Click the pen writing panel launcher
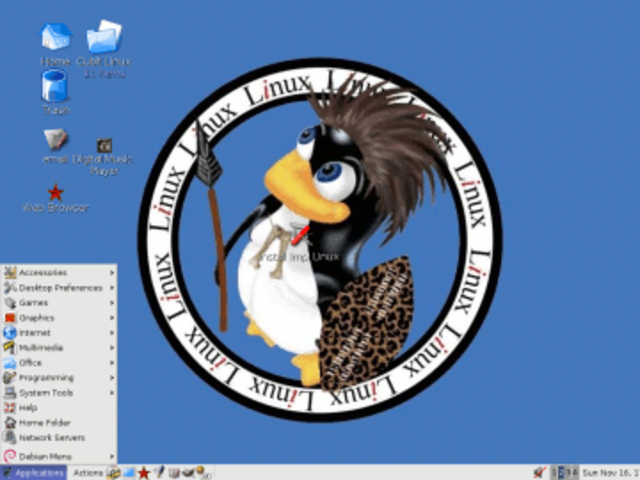The width and height of the screenshot is (640, 480). tap(159, 472)
